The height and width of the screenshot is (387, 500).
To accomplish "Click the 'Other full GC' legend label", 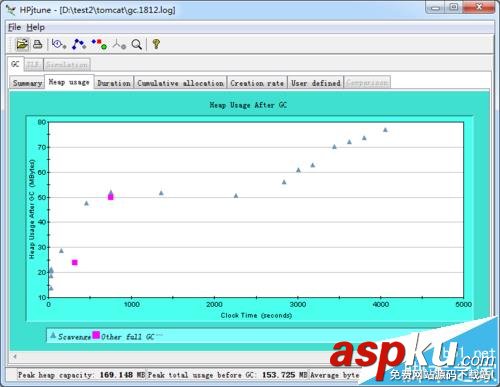I will pyautogui.click(x=128, y=337).
